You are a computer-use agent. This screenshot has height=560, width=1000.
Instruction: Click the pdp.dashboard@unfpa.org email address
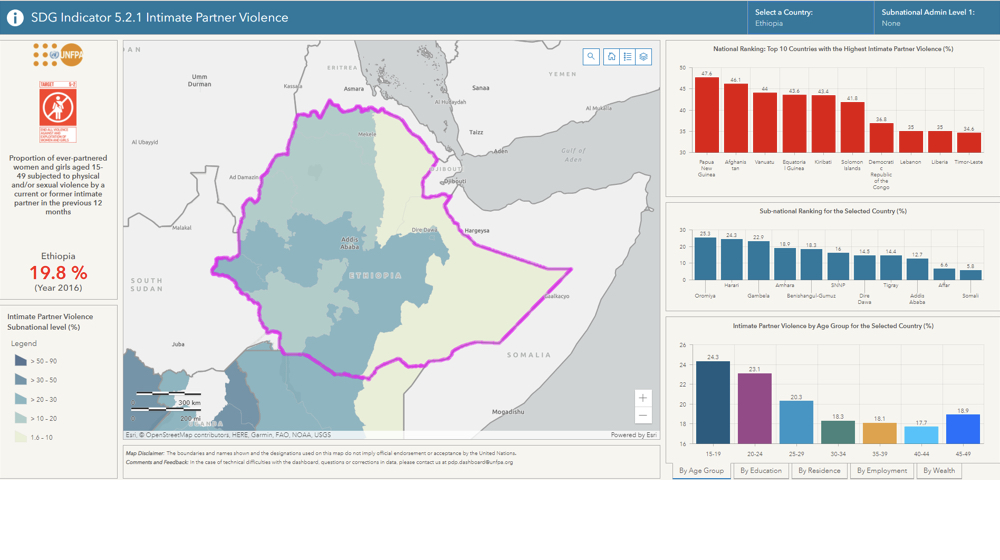click(480, 462)
